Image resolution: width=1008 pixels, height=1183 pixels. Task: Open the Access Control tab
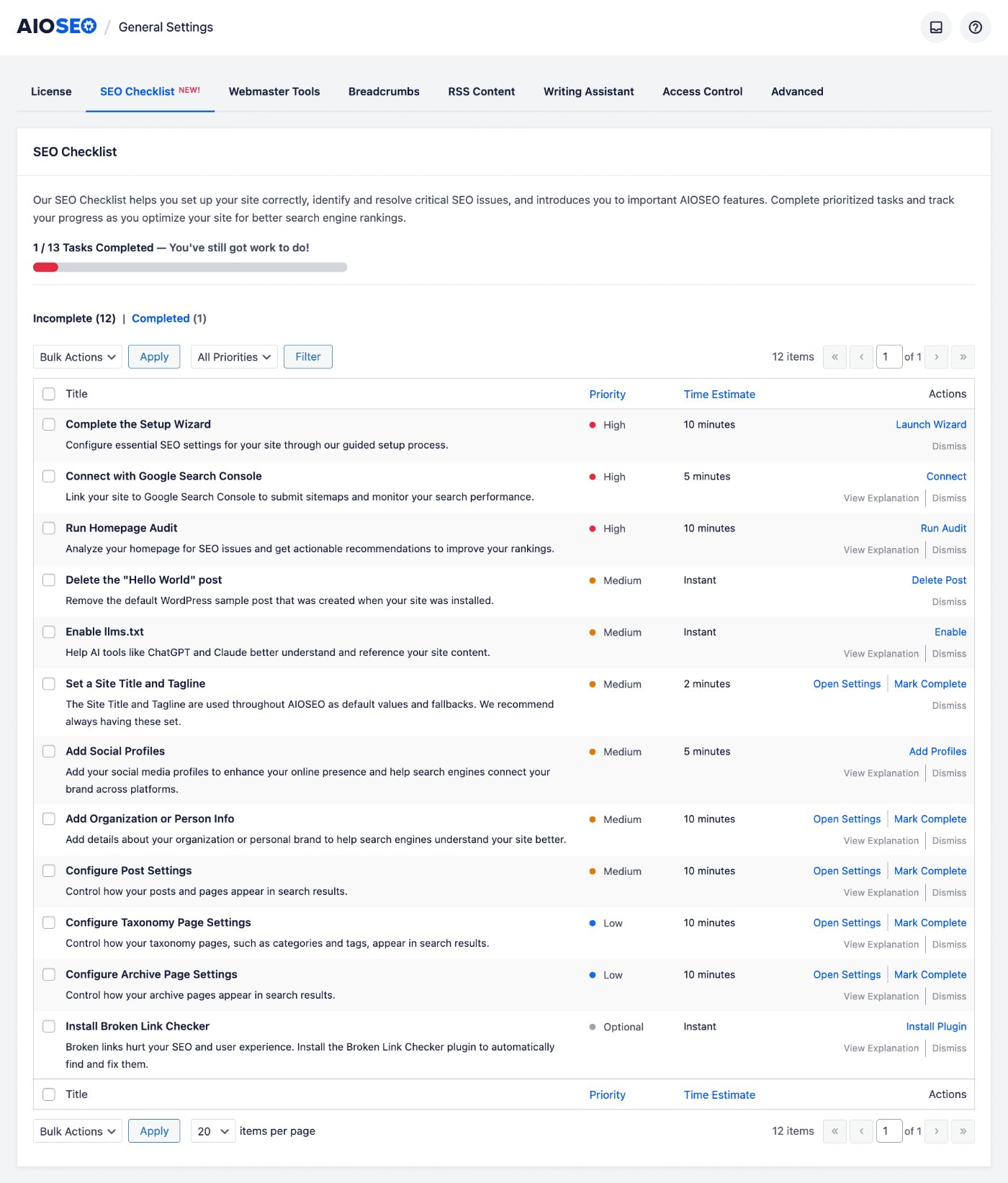pos(703,91)
